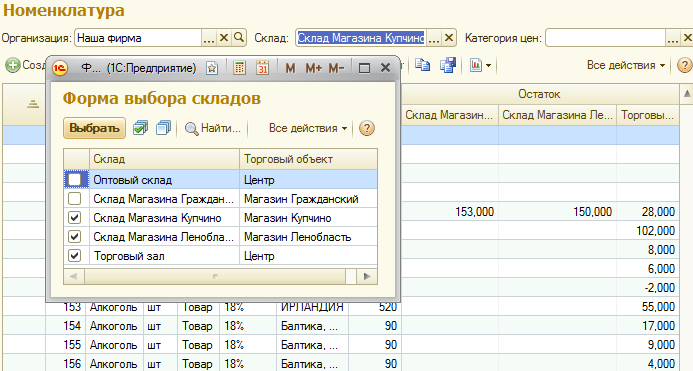The image size is (693, 371).
Task: Click the Склад column header
Action: click(164, 159)
